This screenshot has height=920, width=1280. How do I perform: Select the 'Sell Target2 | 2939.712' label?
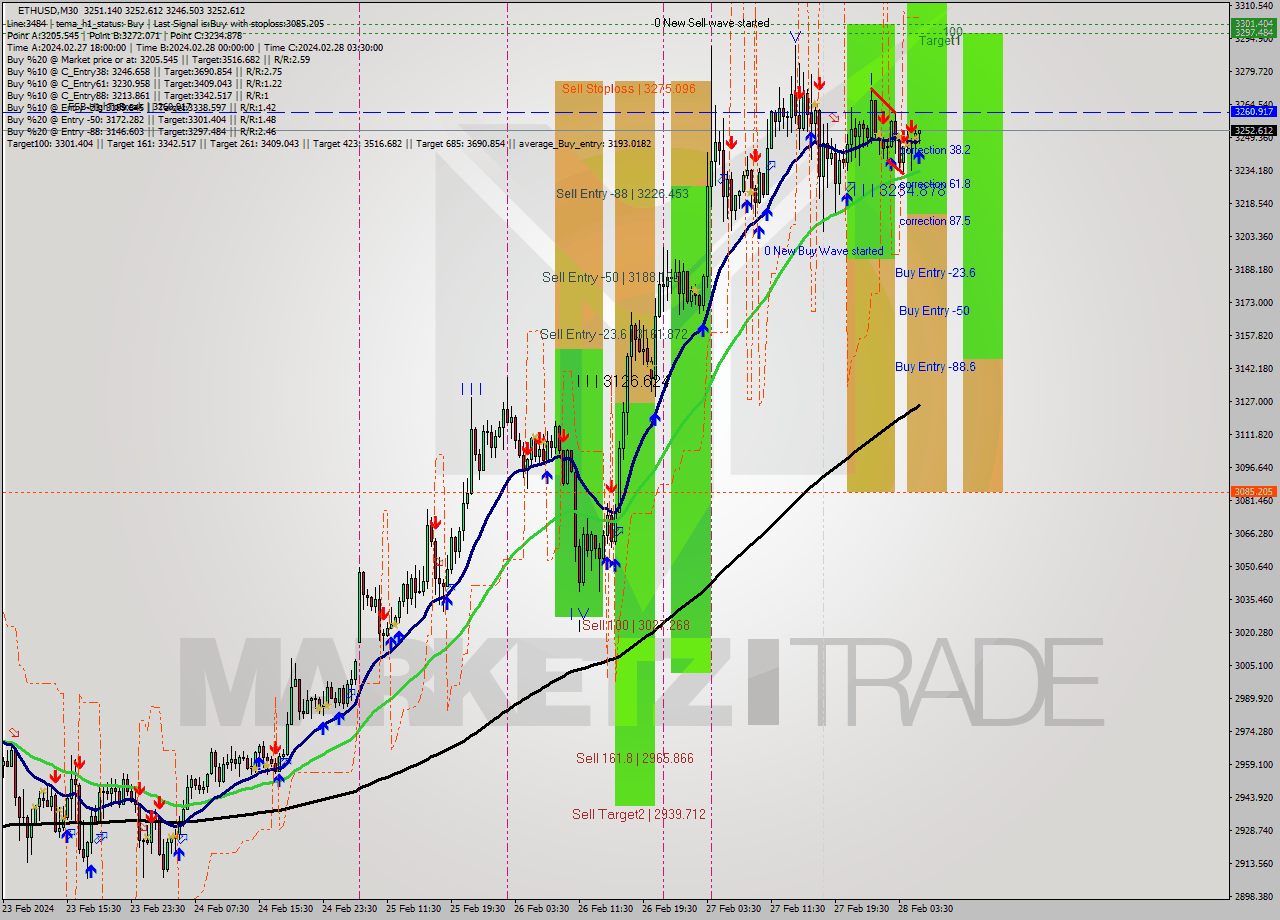pos(638,814)
